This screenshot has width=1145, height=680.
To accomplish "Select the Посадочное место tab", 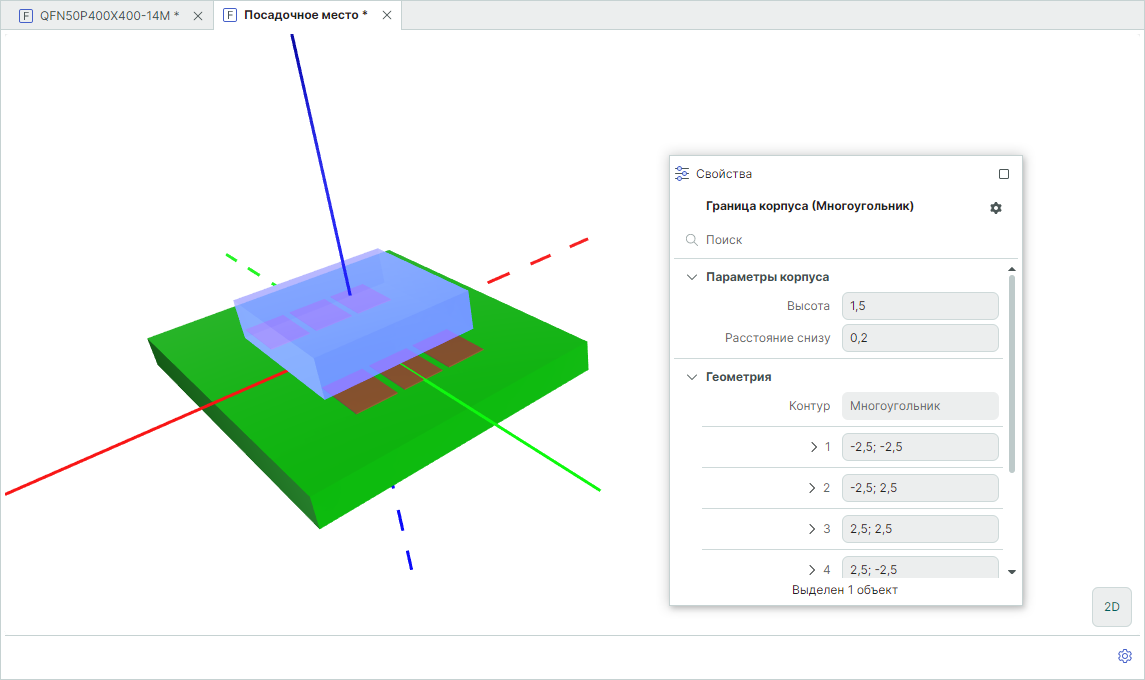I will click(x=305, y=16).
